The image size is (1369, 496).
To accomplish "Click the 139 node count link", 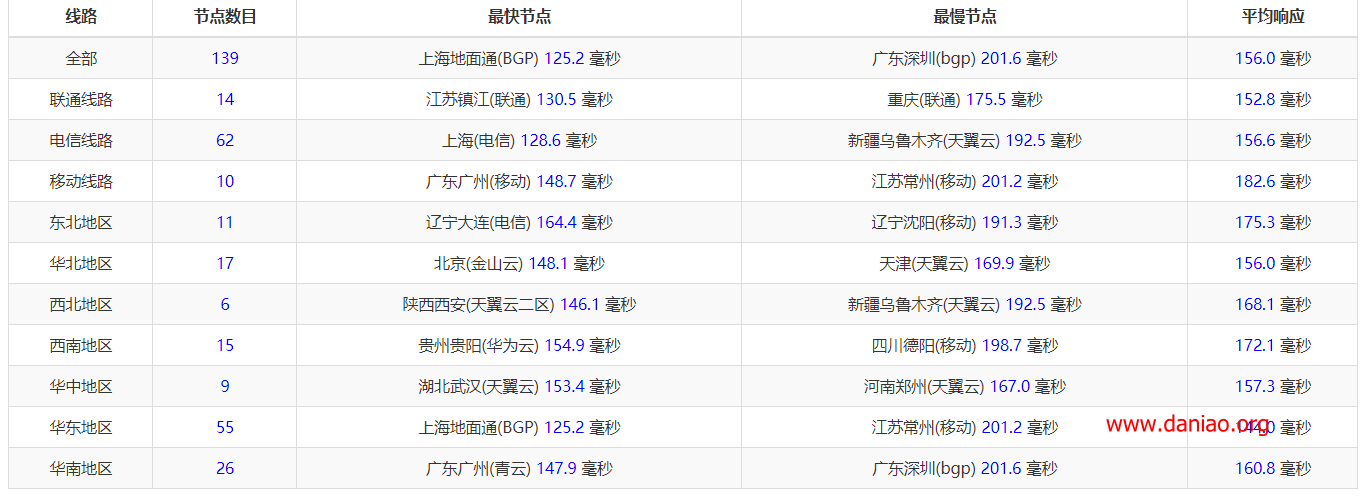I will [x=225, y=58].
